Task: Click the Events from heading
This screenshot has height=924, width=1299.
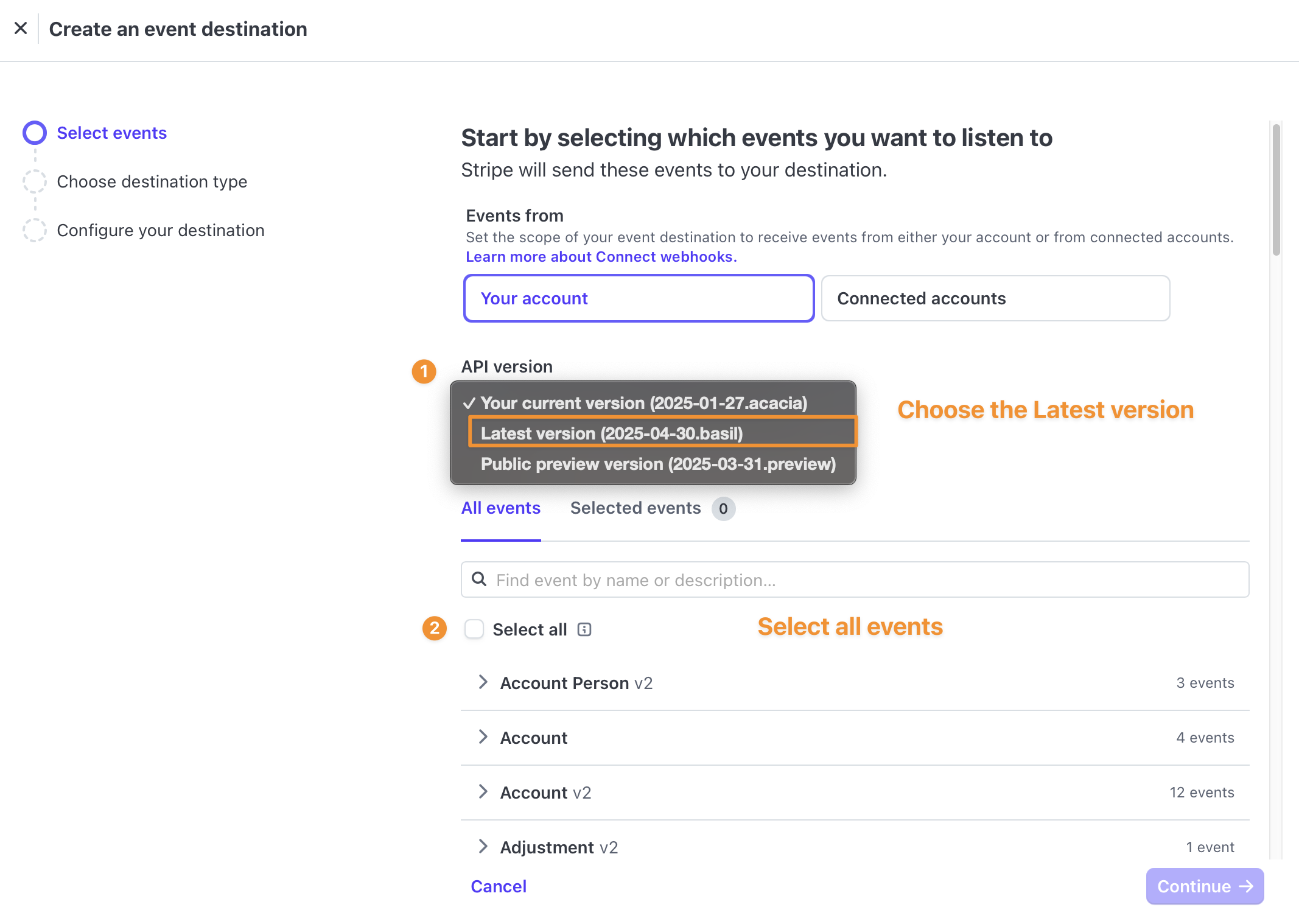Action: click(515, 215)
